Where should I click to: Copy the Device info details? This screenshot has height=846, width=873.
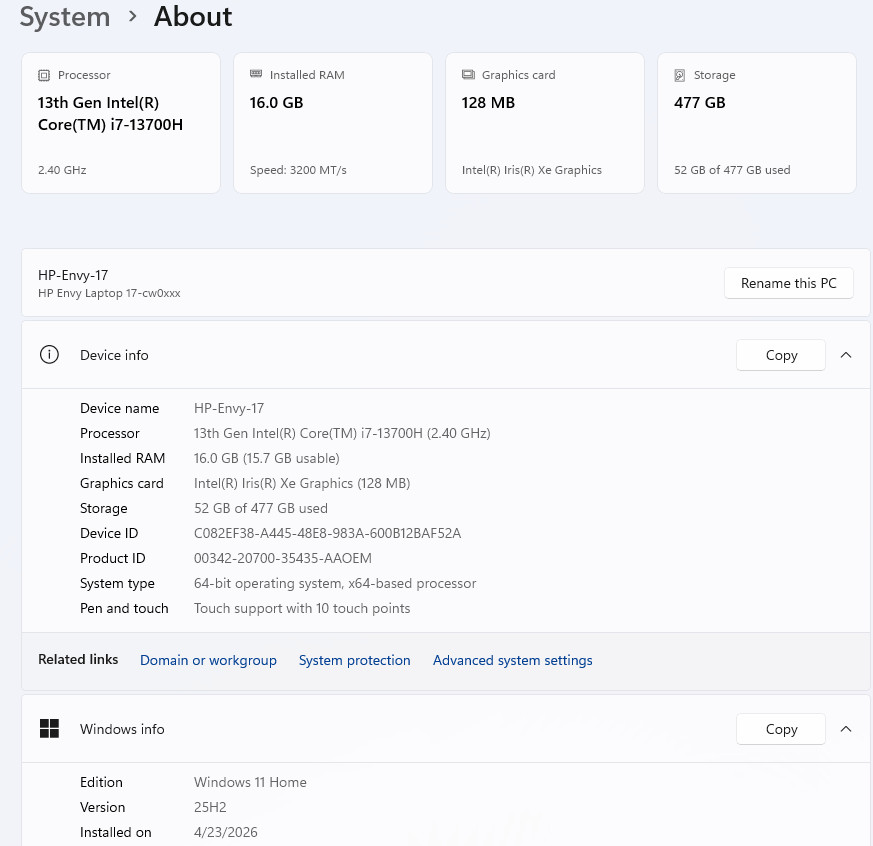click(781, 355)
